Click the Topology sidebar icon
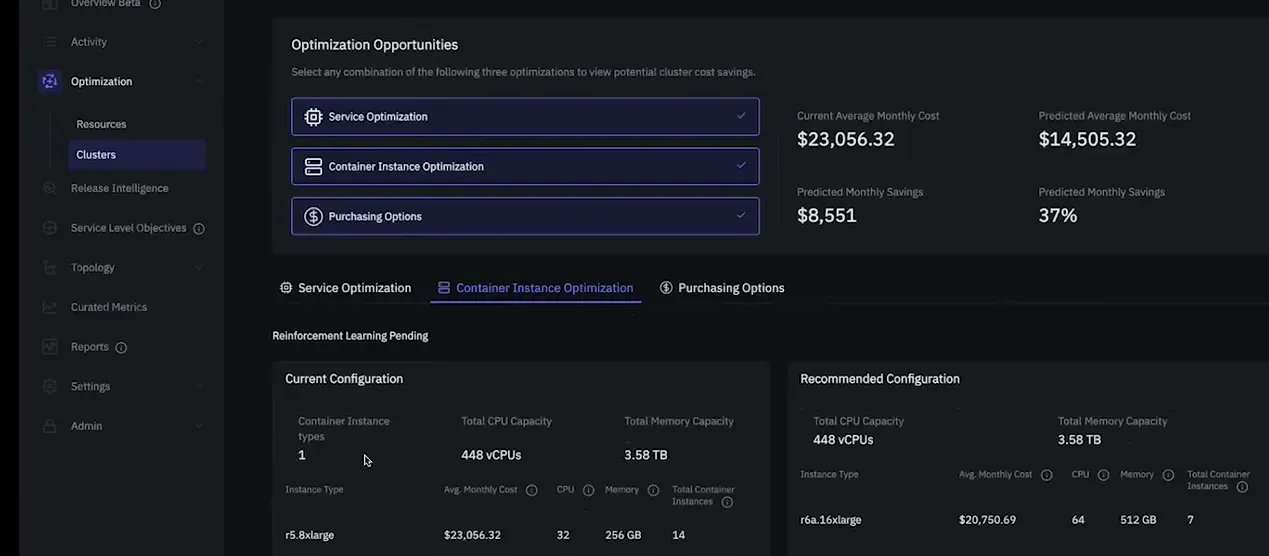Viewport: 1269px width, 556px height. click(50, 267)
